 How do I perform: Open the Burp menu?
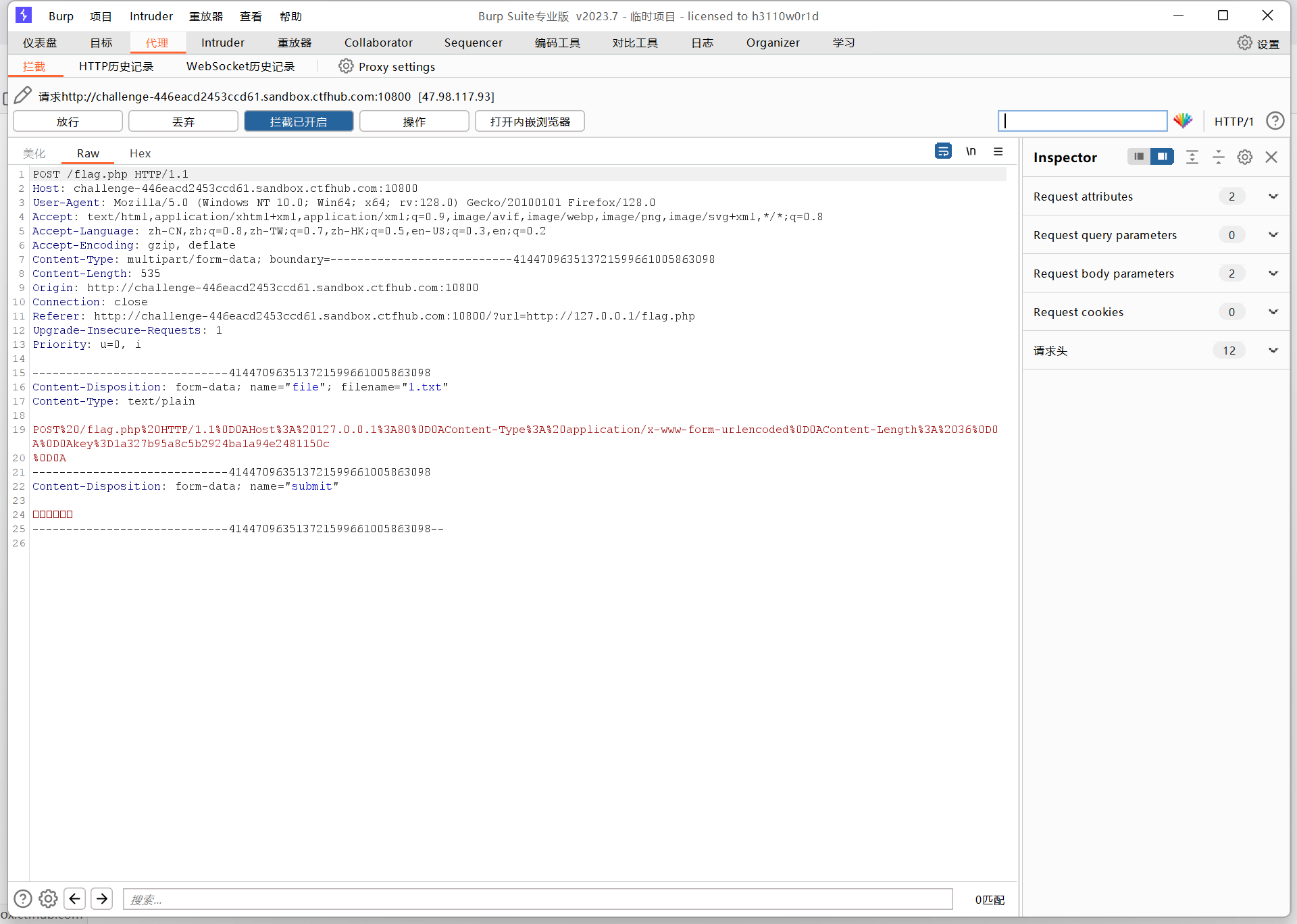point(61,16)
